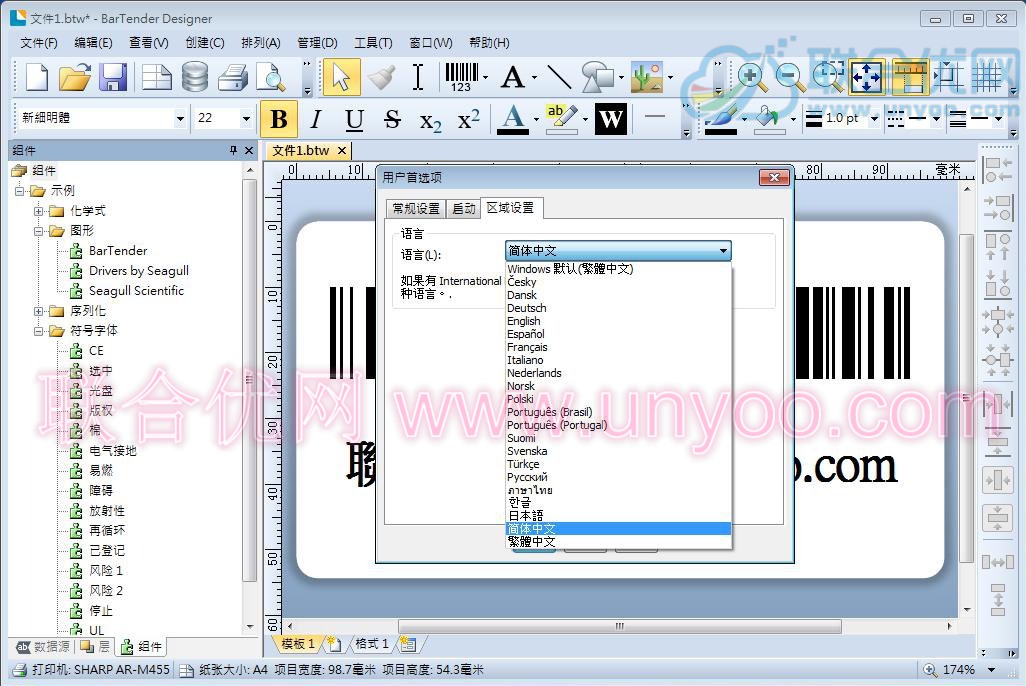1026x686 pixels.
Task: Save the document with floppy icon
Action: click(113, 77)
